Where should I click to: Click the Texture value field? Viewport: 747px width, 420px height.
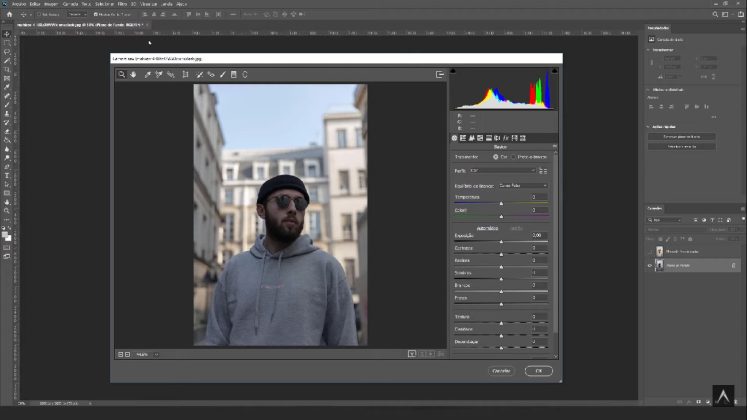pyautogui.click(x=538, y=317)
